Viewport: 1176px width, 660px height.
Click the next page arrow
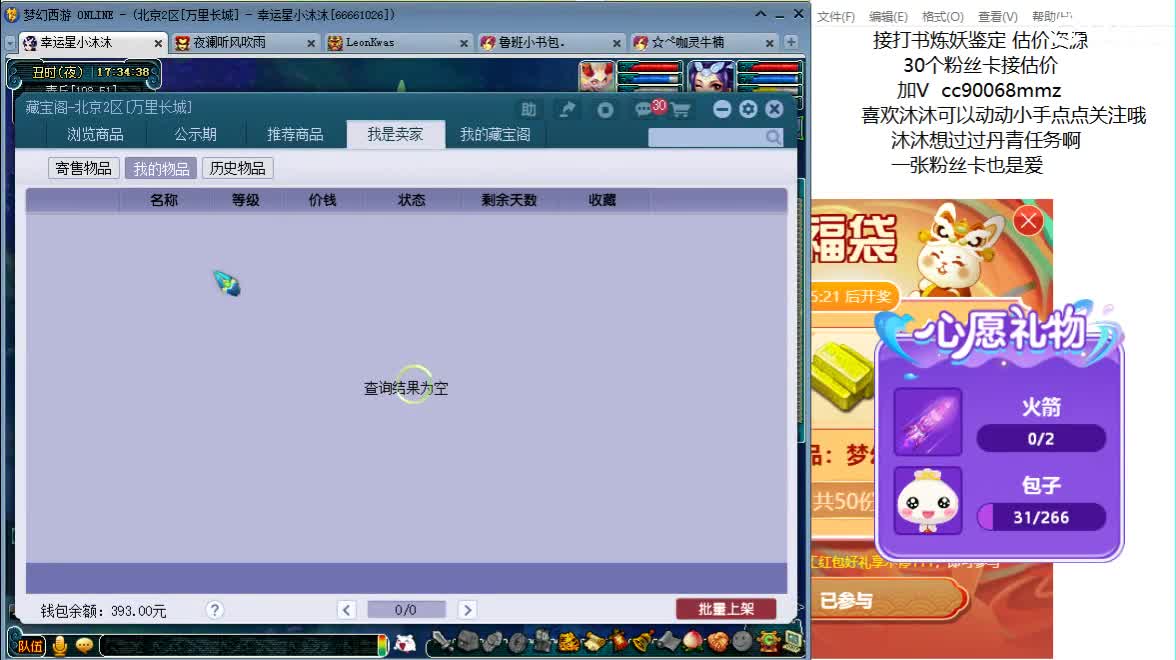click(x=466, y=609)
